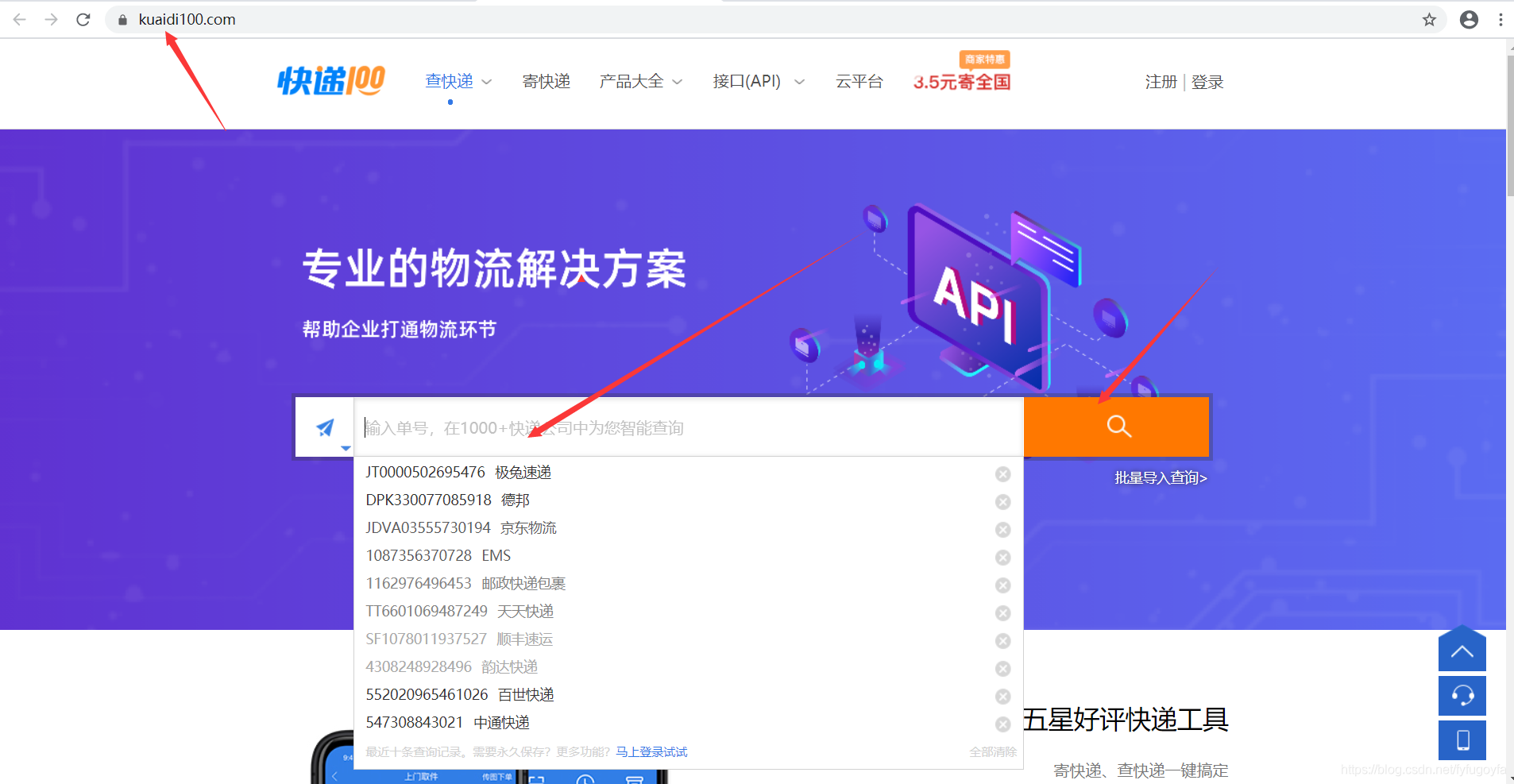The height and width of the screenshot is (784, 1514).
Task: Remove the DPK330077085918 history record
Action: tap(1003, 502)
